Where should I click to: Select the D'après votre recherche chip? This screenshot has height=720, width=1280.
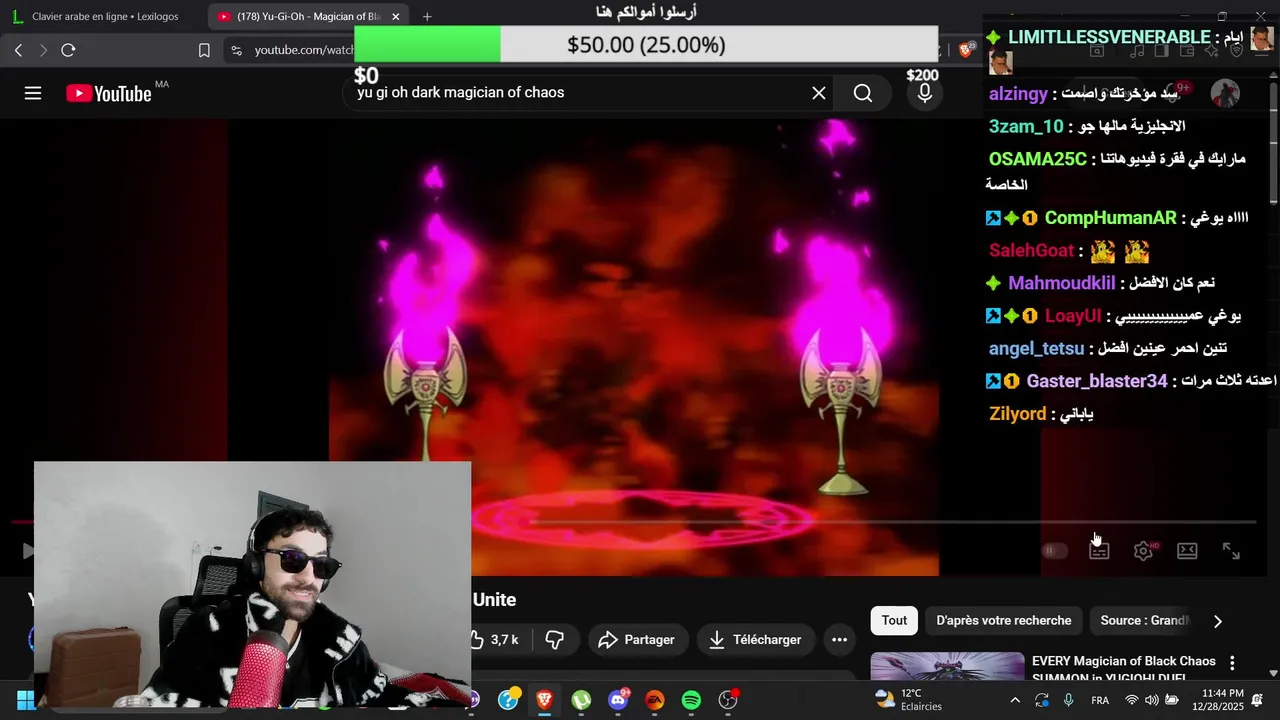point(1003,621)
